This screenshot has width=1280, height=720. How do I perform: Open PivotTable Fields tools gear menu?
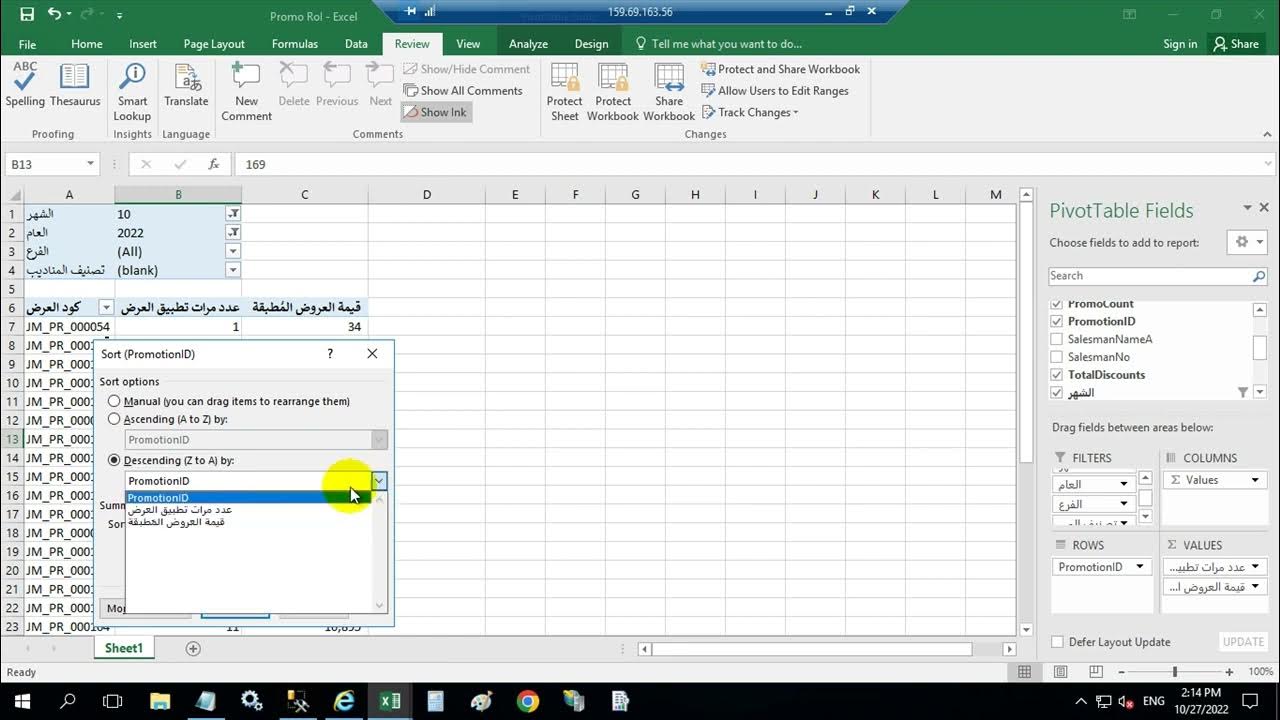click(x=1247, y=242)
